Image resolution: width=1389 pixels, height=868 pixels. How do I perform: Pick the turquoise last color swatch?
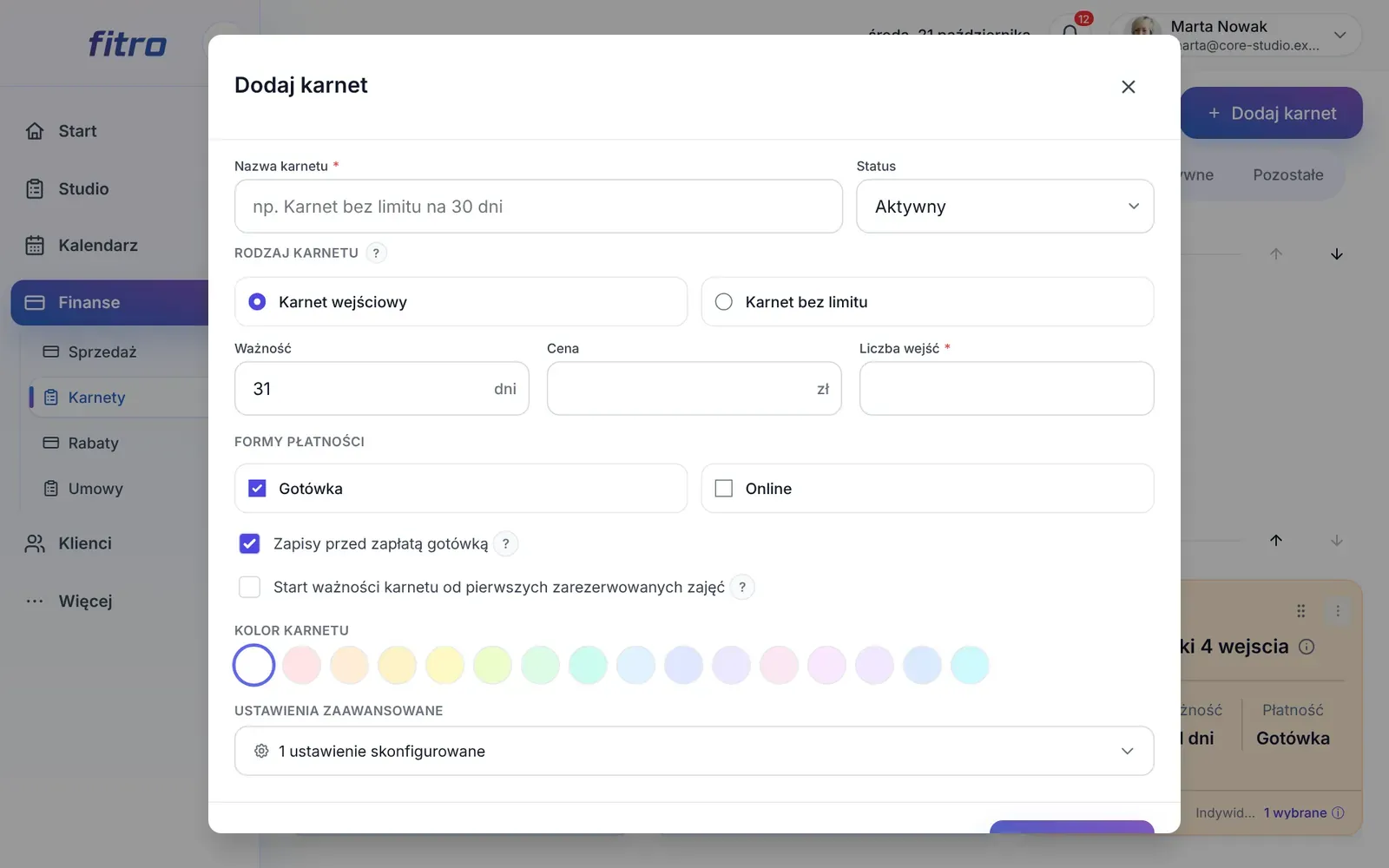(x=970, y=666)
